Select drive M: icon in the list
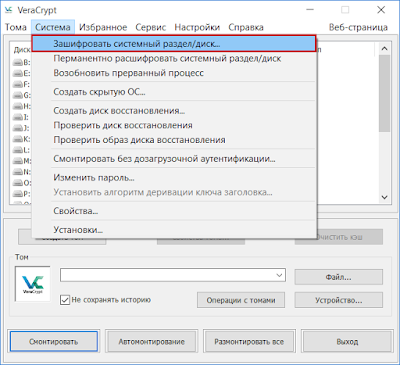Screen dimensions: 400x365 click(x=18, y=161)
